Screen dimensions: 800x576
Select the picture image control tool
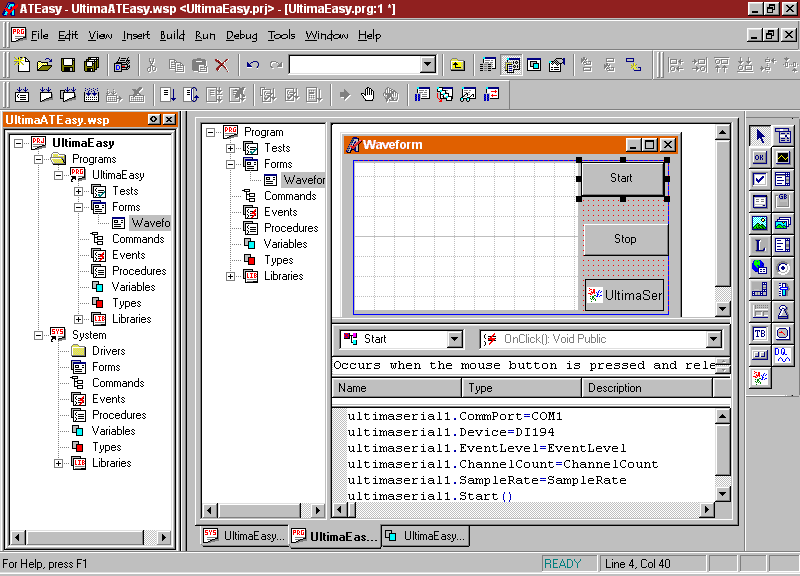760,223
